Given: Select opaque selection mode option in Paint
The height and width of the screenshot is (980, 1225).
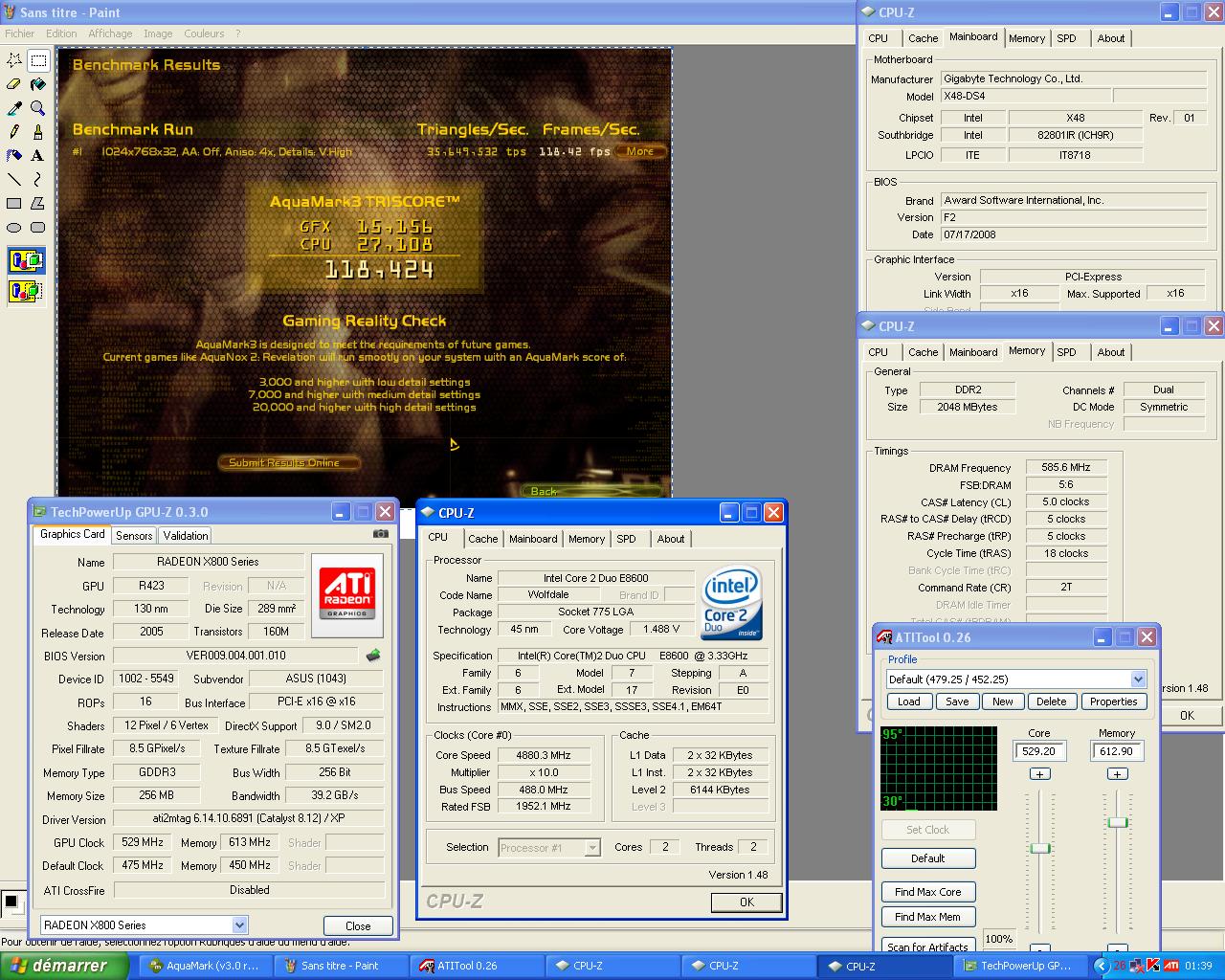Looking at the screenshot, I should [x=26, y=260].
